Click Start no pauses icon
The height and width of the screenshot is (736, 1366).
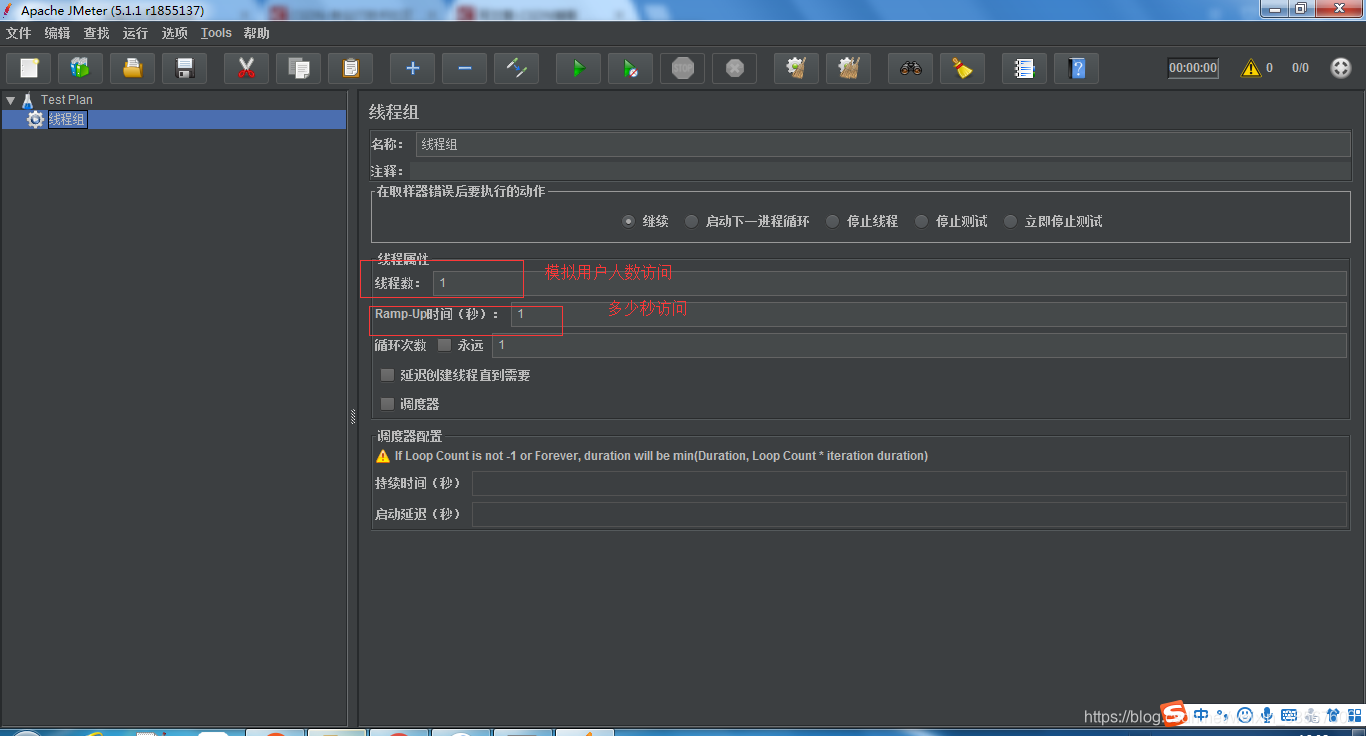[x=630, y=68]
